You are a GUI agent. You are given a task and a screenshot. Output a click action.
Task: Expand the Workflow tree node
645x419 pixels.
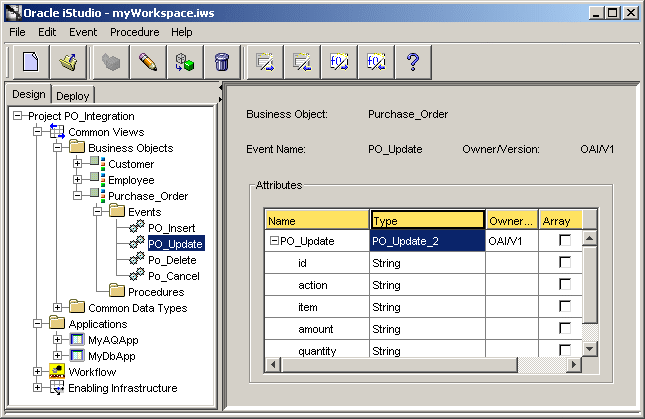[x=37, y=372]
